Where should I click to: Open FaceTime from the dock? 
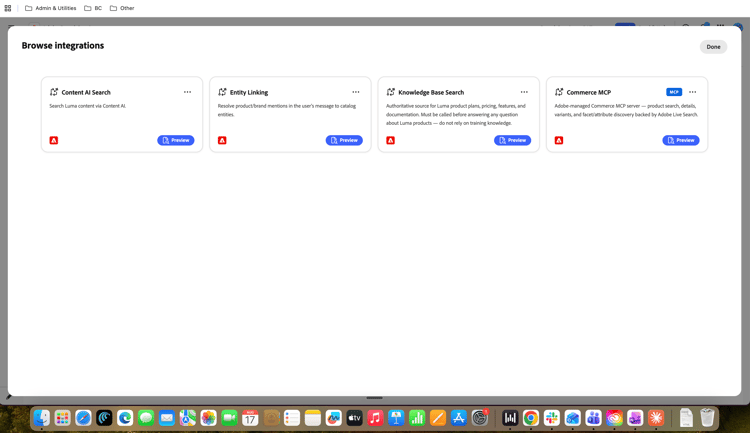[x=230, y=418]
